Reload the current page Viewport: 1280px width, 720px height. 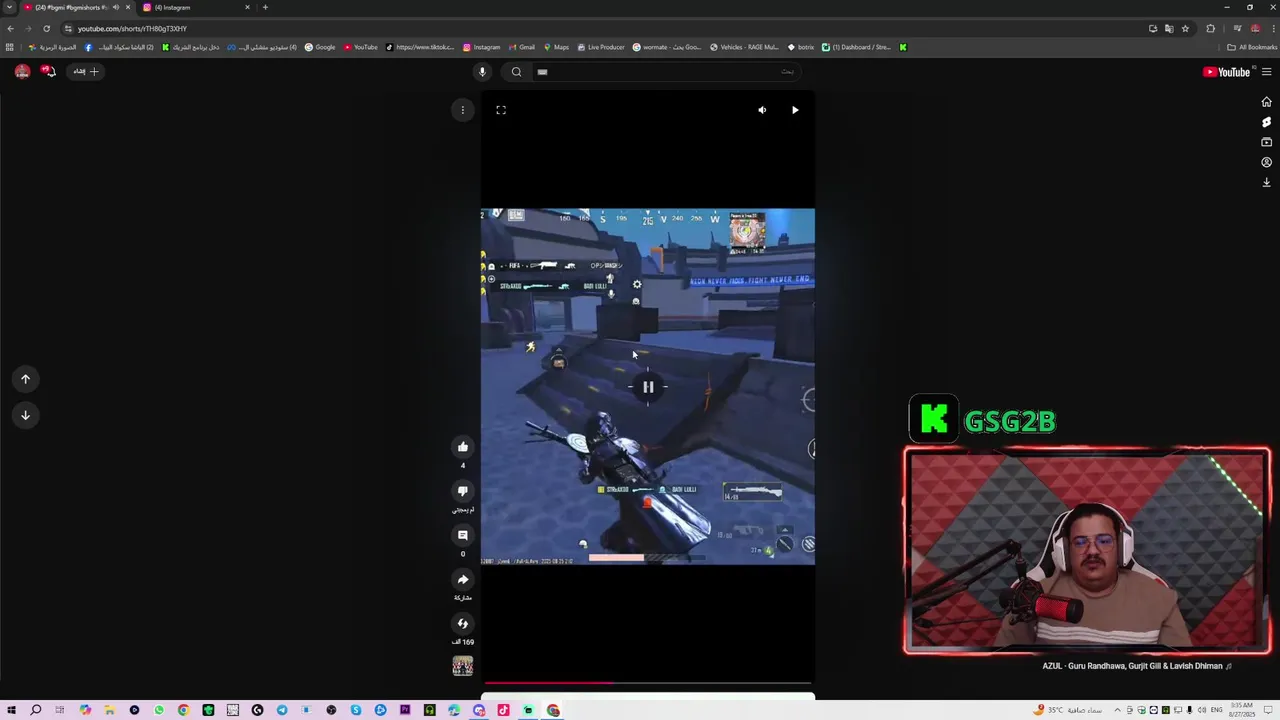(x=46, y=28)
